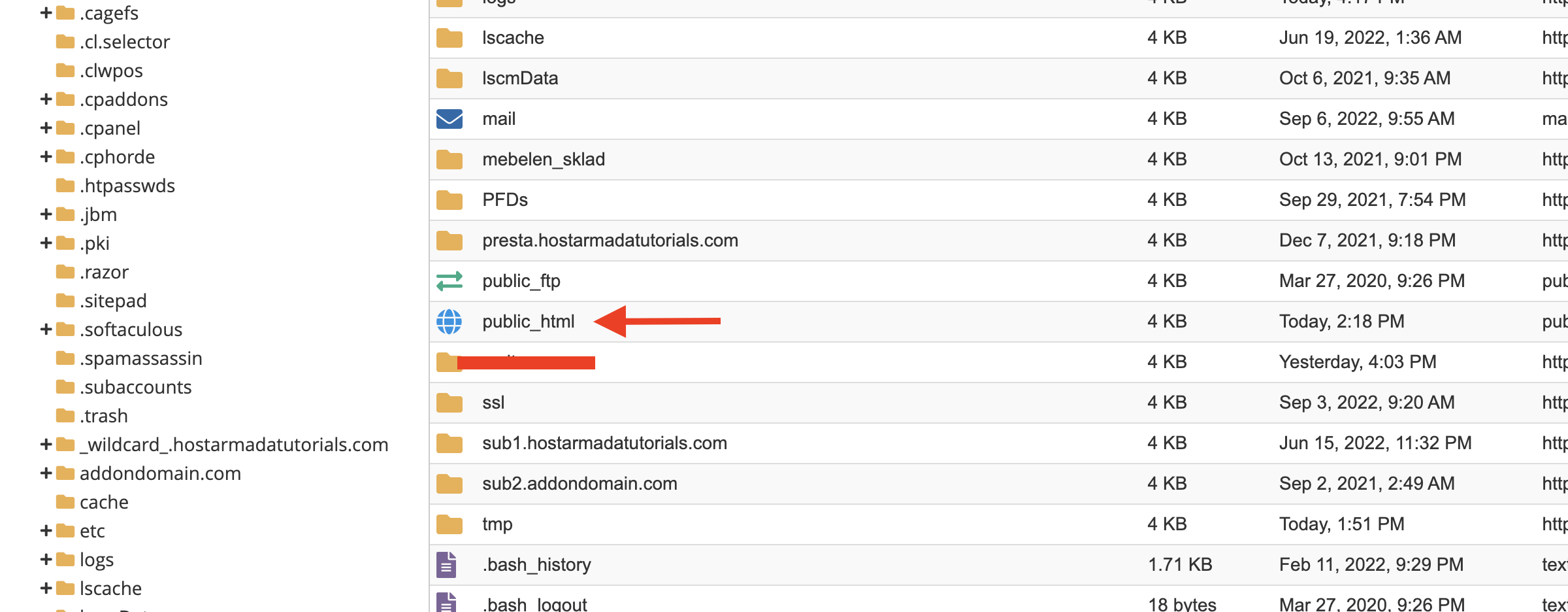Click the .spamassassin sidebar entry
The width and height of the screenshot is (1568, 612).
(140, 358)
